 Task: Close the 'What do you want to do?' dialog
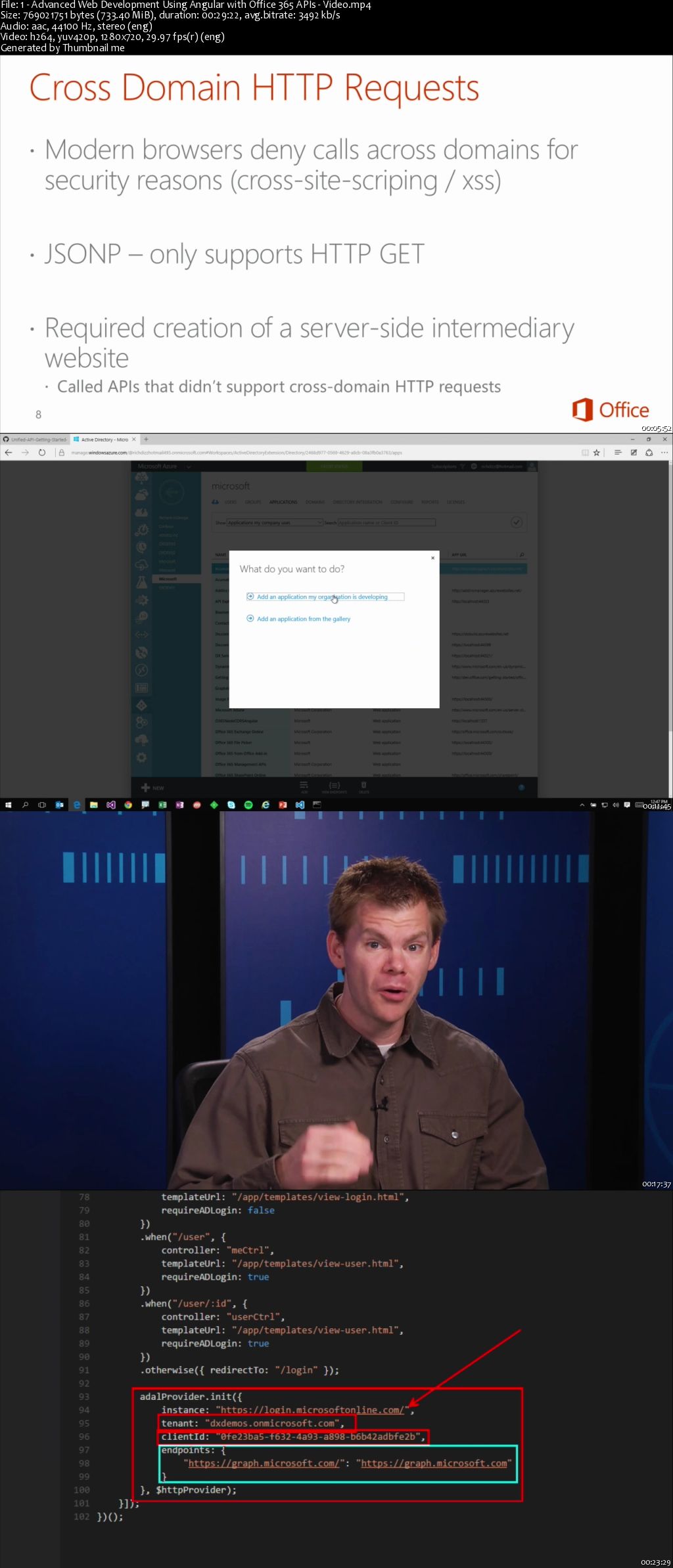tap(432, 558)
